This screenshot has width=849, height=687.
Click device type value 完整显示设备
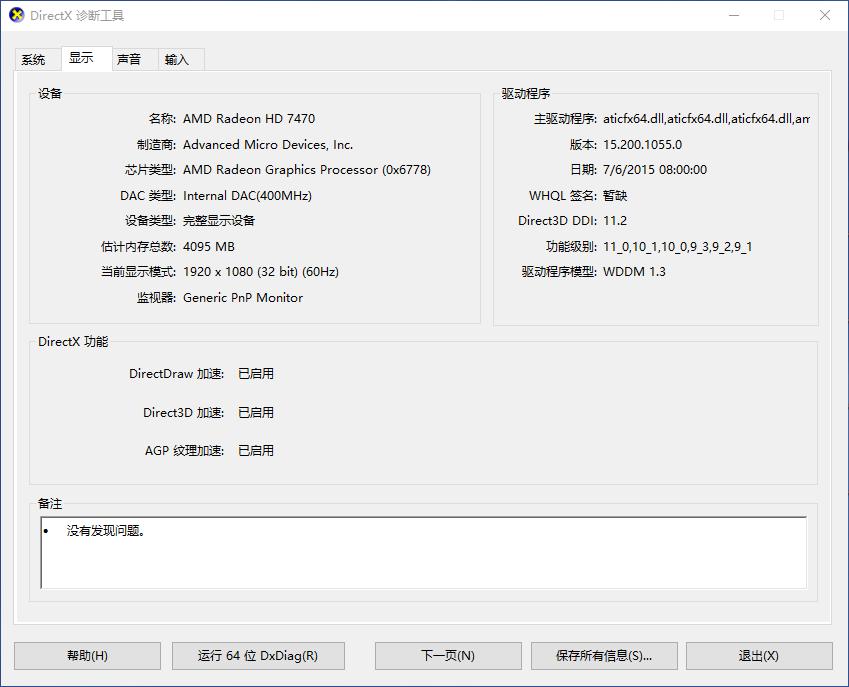[219, 220]
